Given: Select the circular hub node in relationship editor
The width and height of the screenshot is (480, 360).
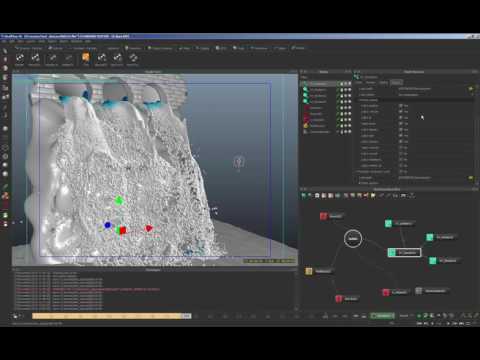Looking at the screenshot, I should pos(353,238).
